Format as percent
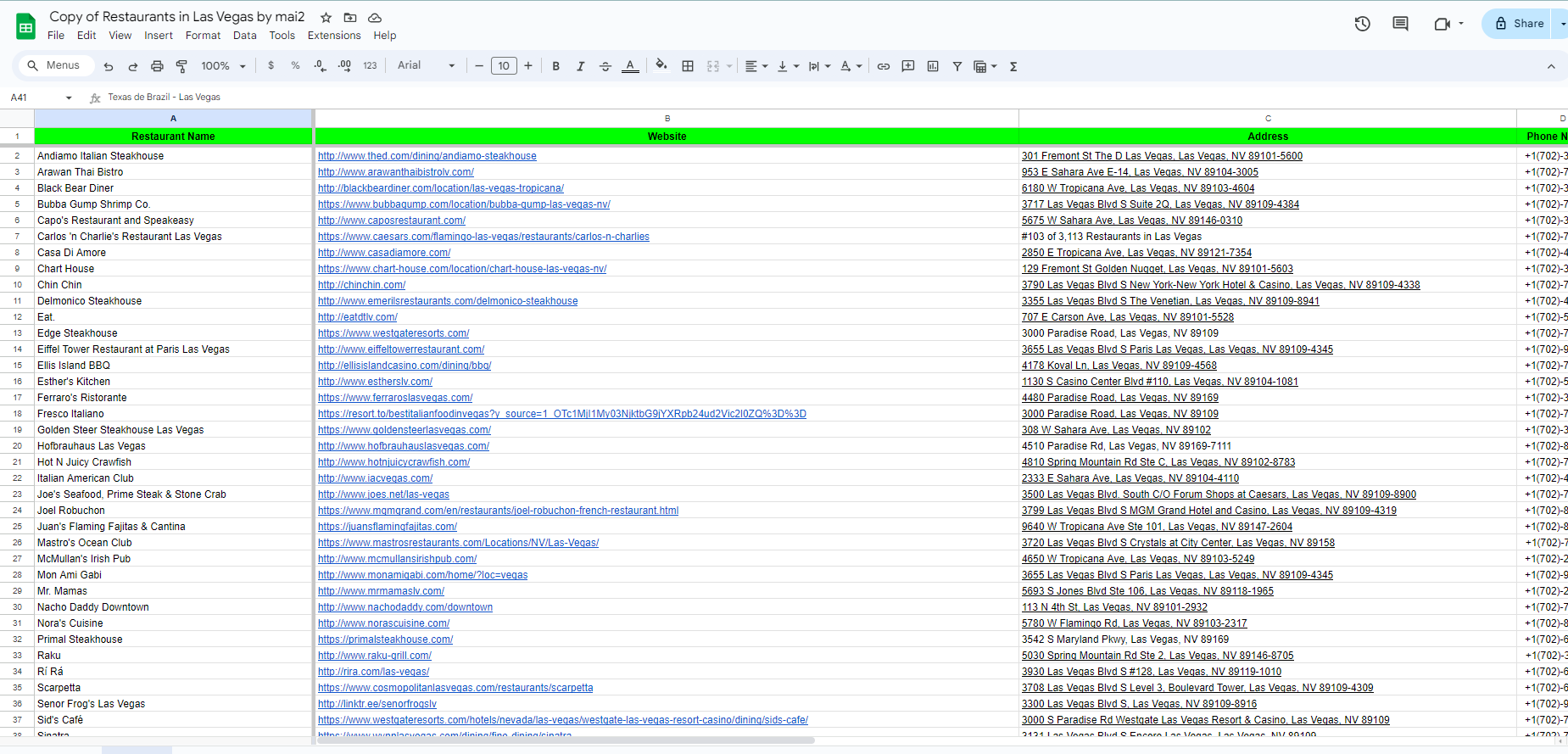 pos(295,65)
